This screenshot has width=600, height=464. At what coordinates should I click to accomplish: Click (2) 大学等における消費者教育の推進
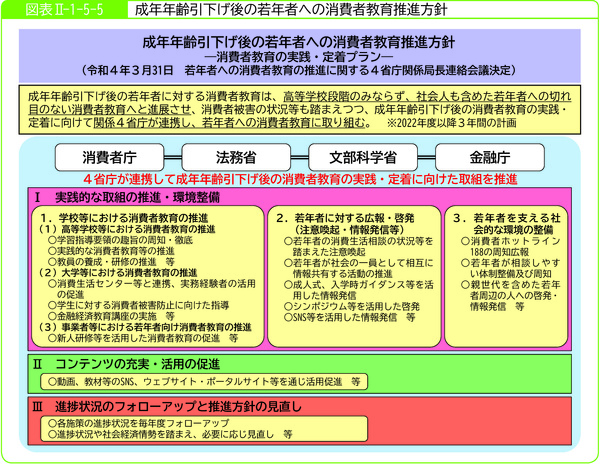(x=117, y=273)
